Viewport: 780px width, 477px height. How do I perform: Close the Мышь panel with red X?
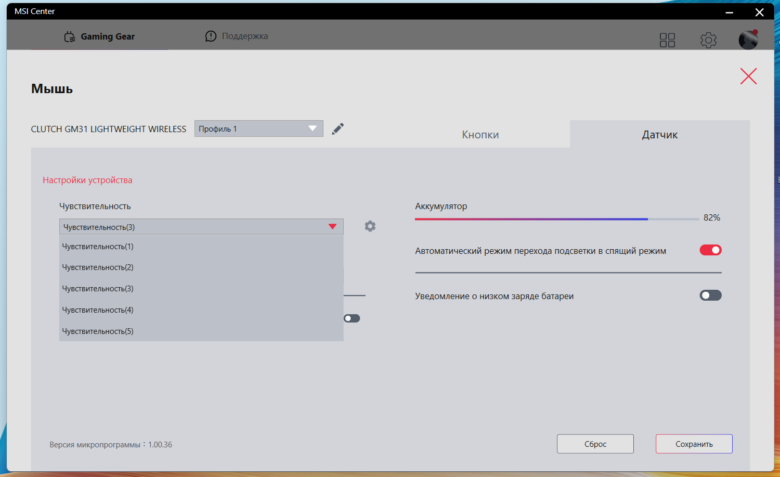click(x=748, y=76)
